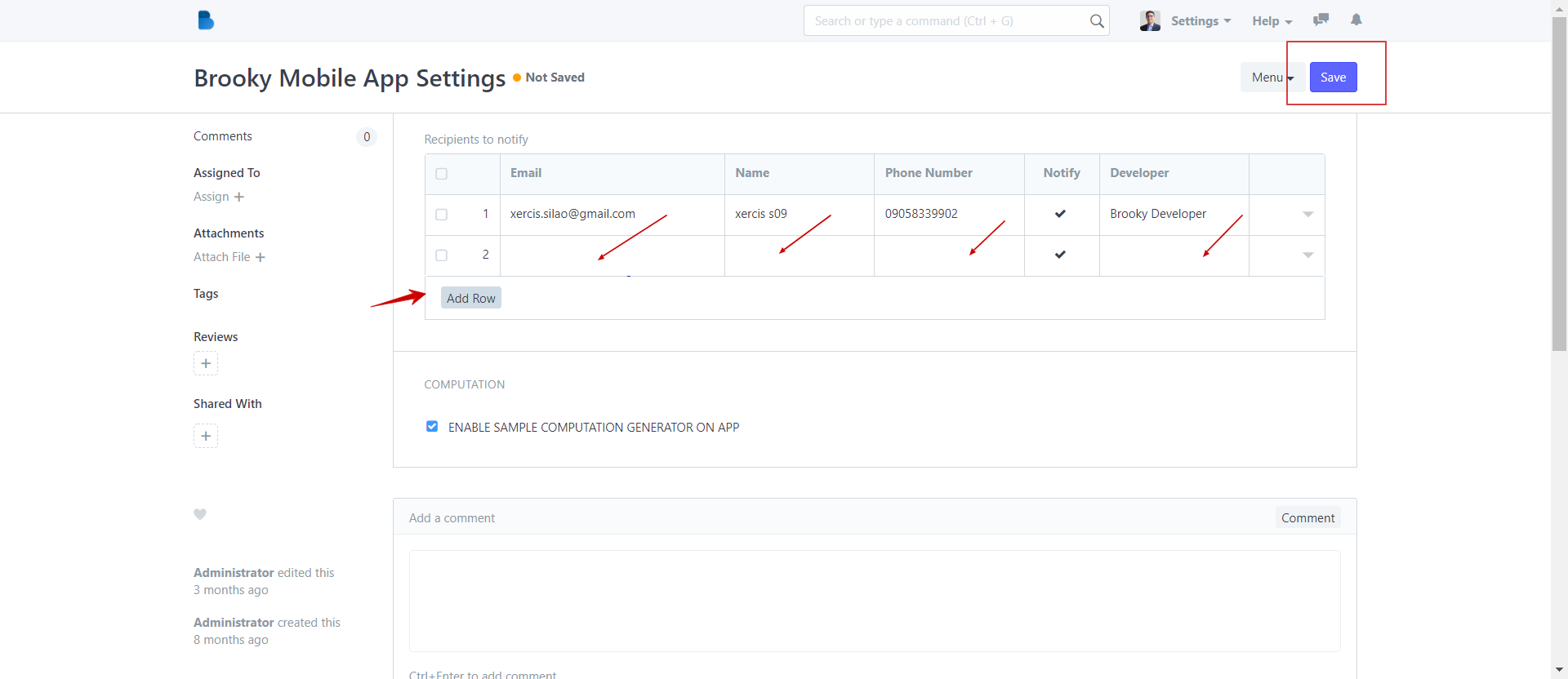
Task: Like the document with heart icon
Action: pyautogui.click(x=200, y=514)
